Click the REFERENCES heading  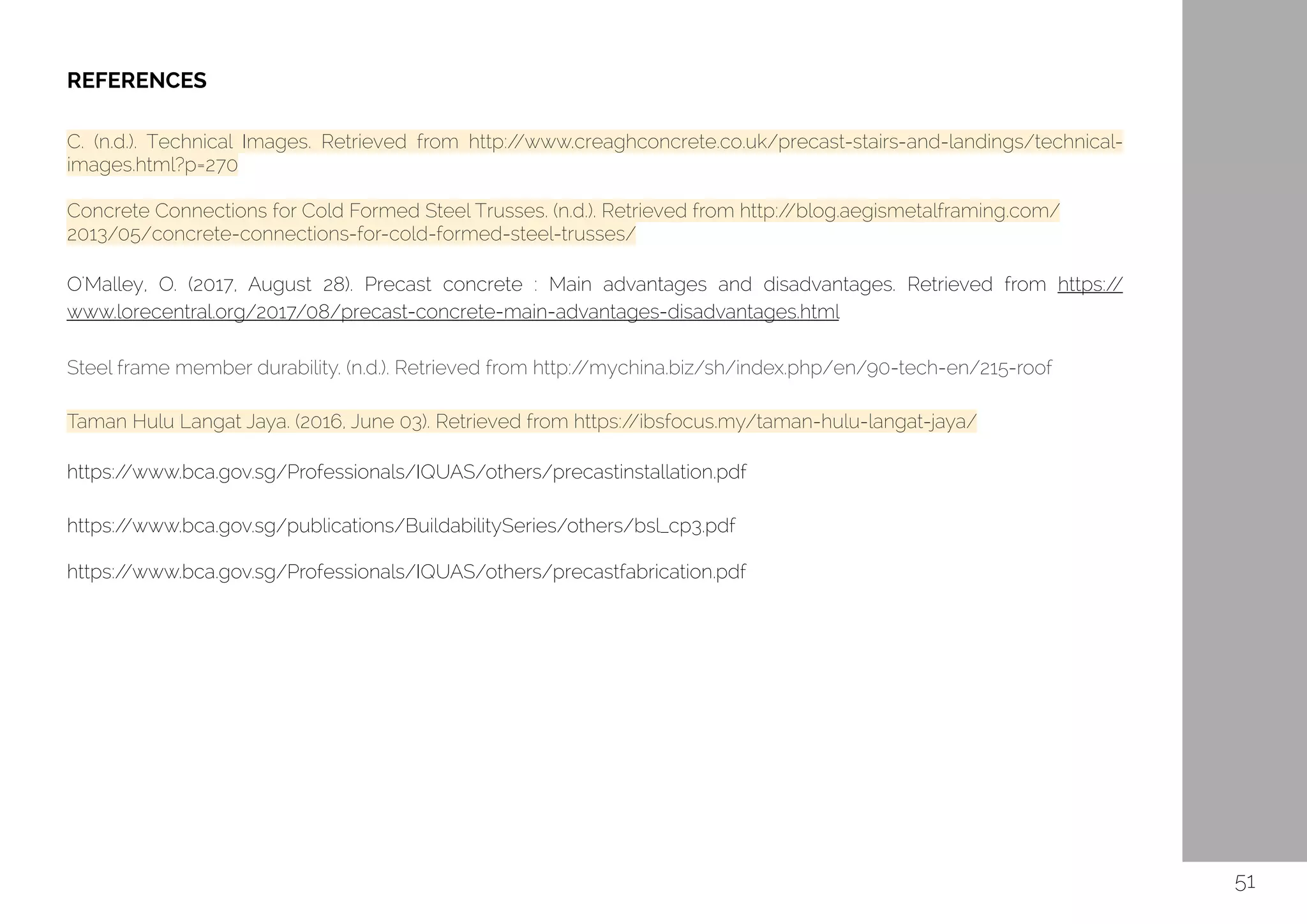click(x=137, y=80)
